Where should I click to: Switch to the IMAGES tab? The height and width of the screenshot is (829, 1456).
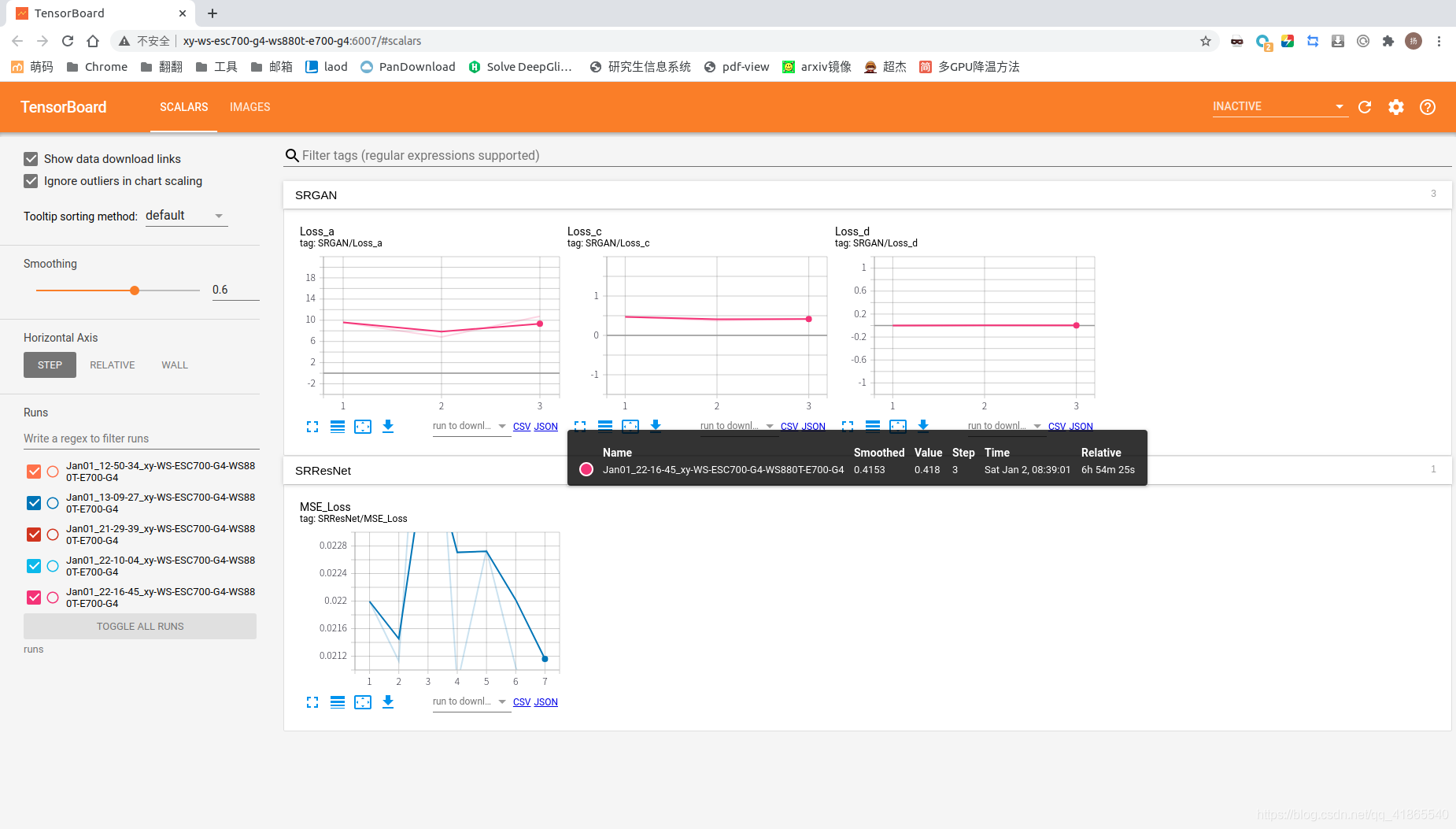(249, 107)
